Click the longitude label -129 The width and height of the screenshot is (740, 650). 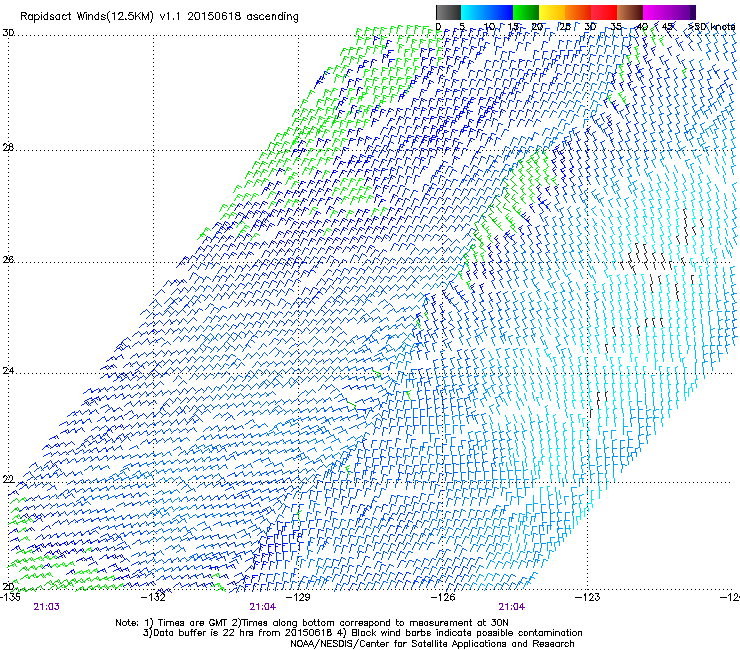click(298, 597)
